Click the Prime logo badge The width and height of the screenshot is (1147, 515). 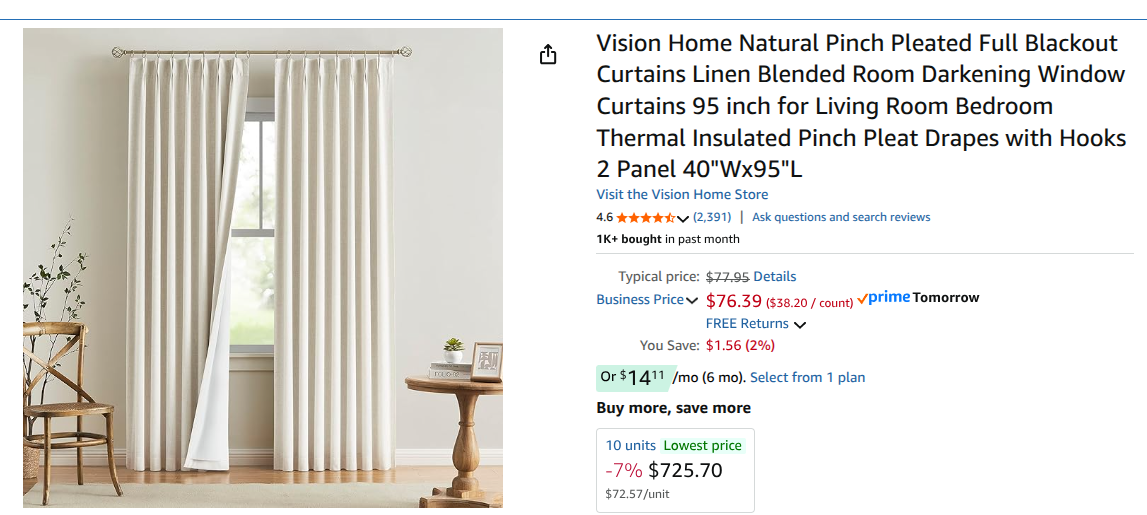(883, 298)
